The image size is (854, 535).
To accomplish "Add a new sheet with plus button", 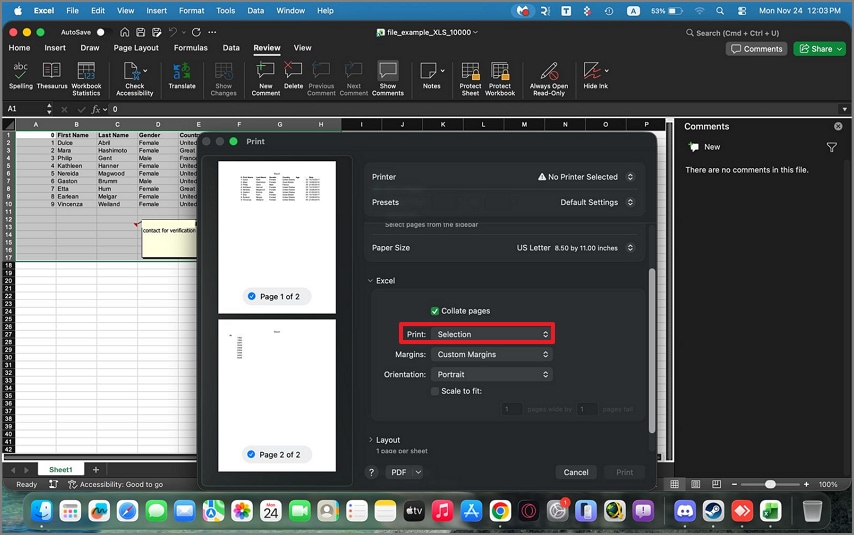I will click(96, 470).
